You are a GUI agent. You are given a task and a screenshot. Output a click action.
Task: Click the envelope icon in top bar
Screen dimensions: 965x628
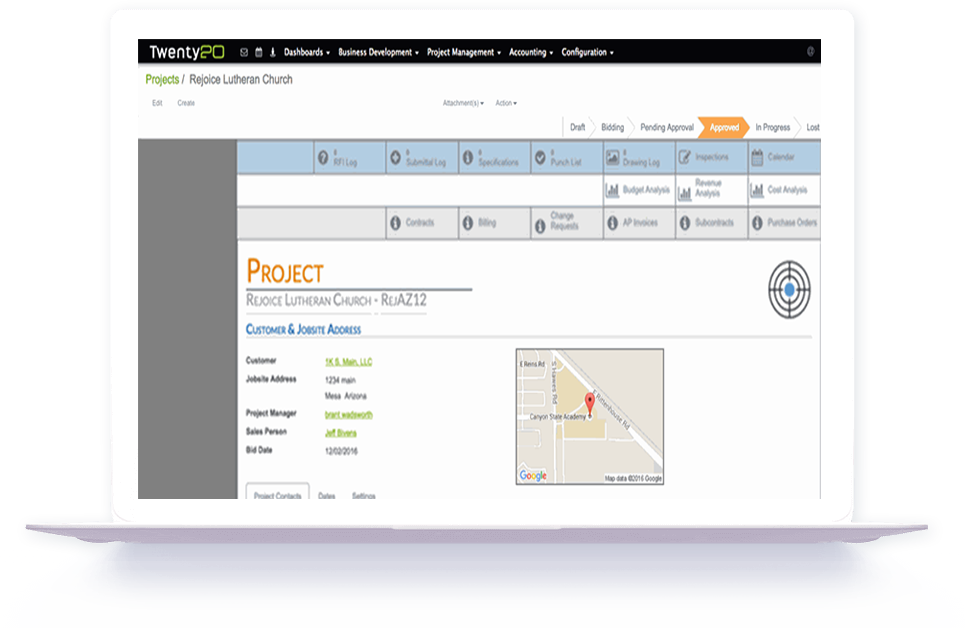tap(244, 53)
